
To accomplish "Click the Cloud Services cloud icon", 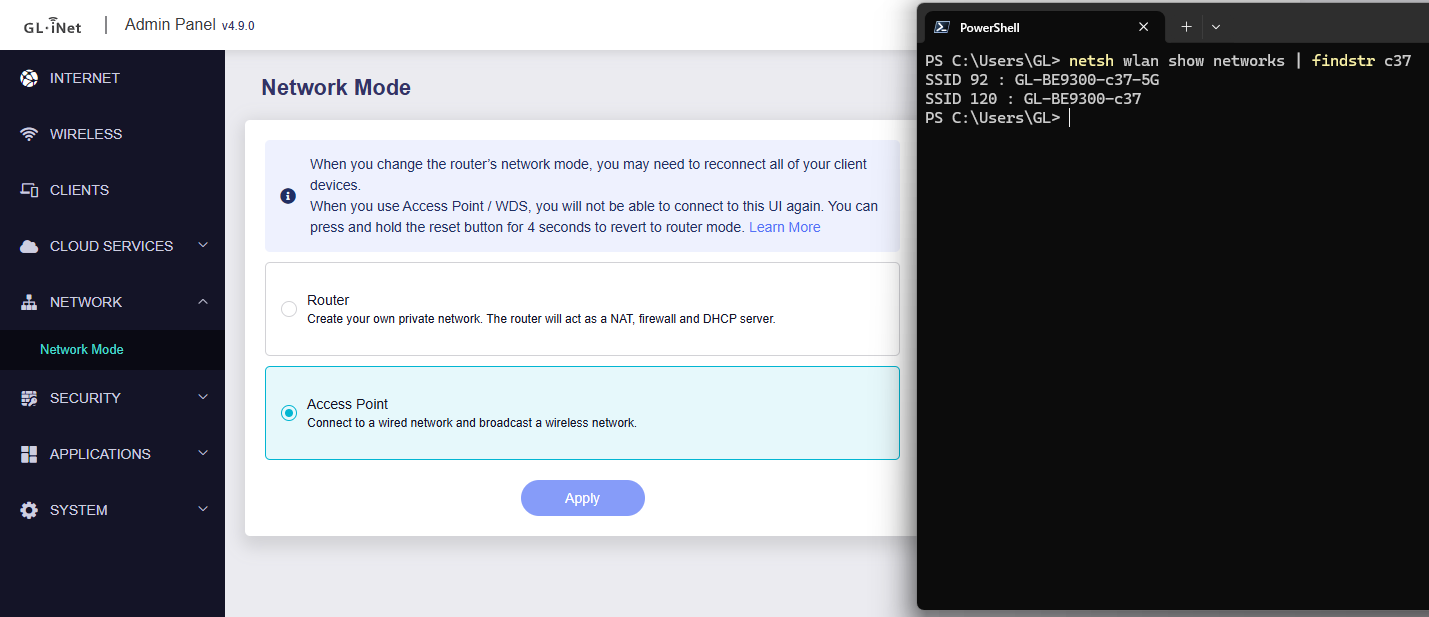I will pos(29,246).
